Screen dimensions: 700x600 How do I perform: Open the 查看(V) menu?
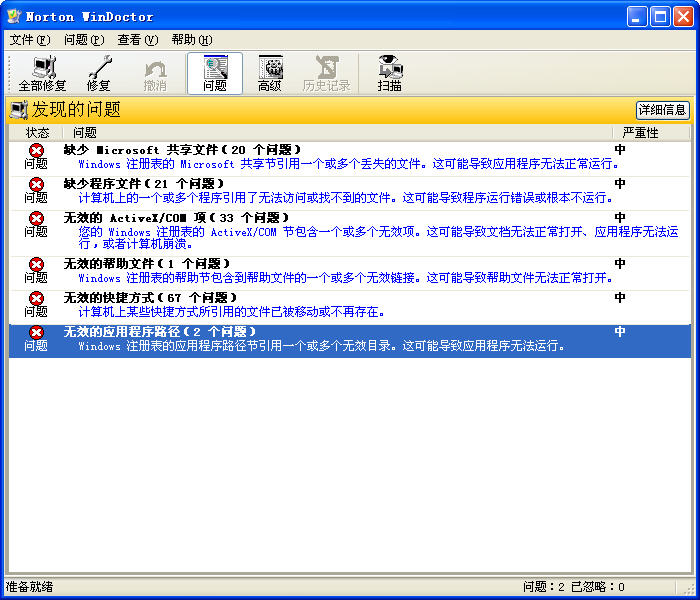pyautogui.click(x=137, y=40)
